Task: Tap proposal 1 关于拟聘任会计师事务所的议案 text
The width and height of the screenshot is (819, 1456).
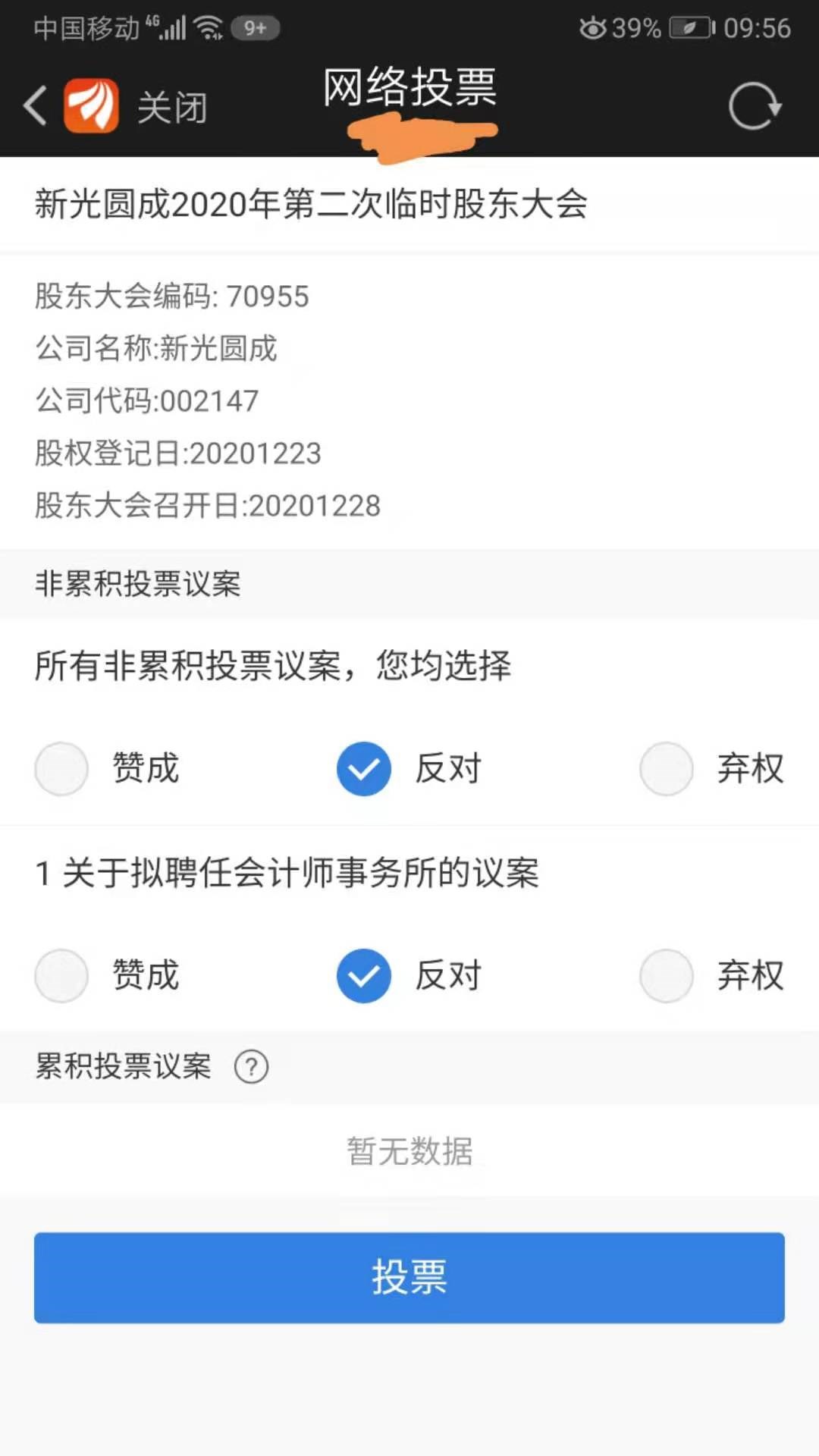Action: [x=287, y=873]
